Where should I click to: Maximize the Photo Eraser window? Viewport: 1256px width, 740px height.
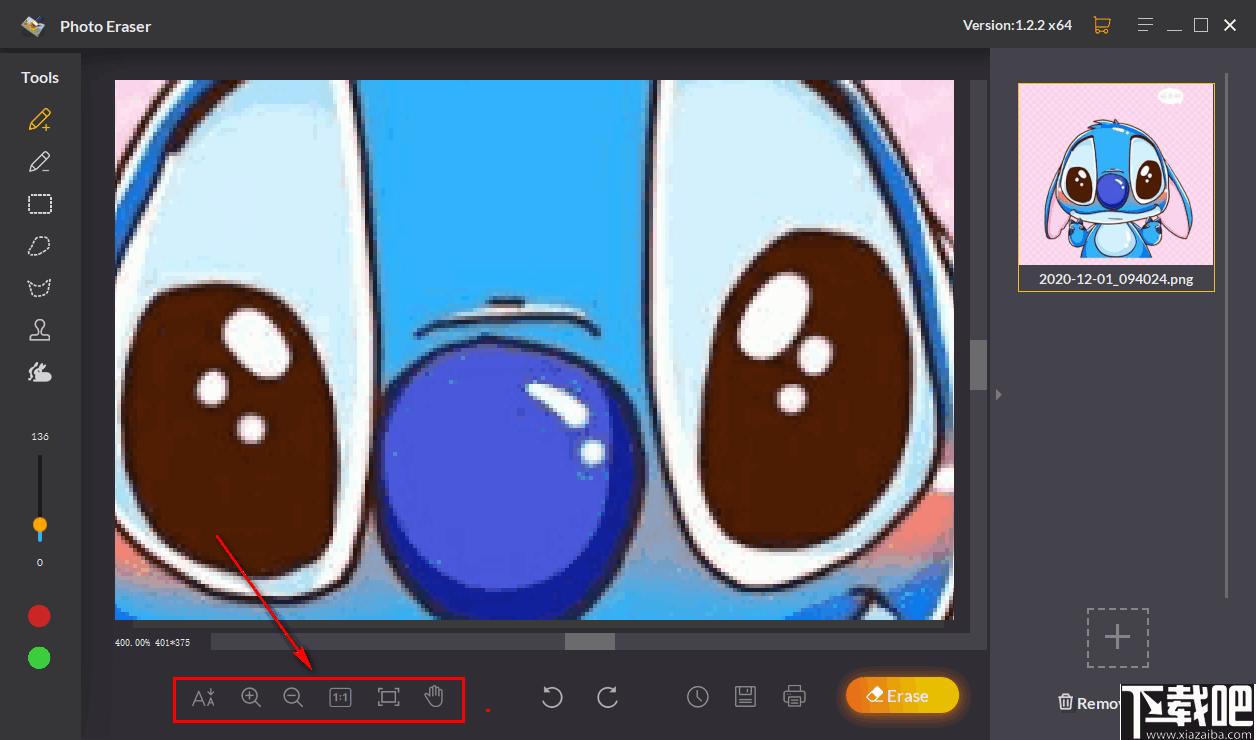coord(1201,25)
